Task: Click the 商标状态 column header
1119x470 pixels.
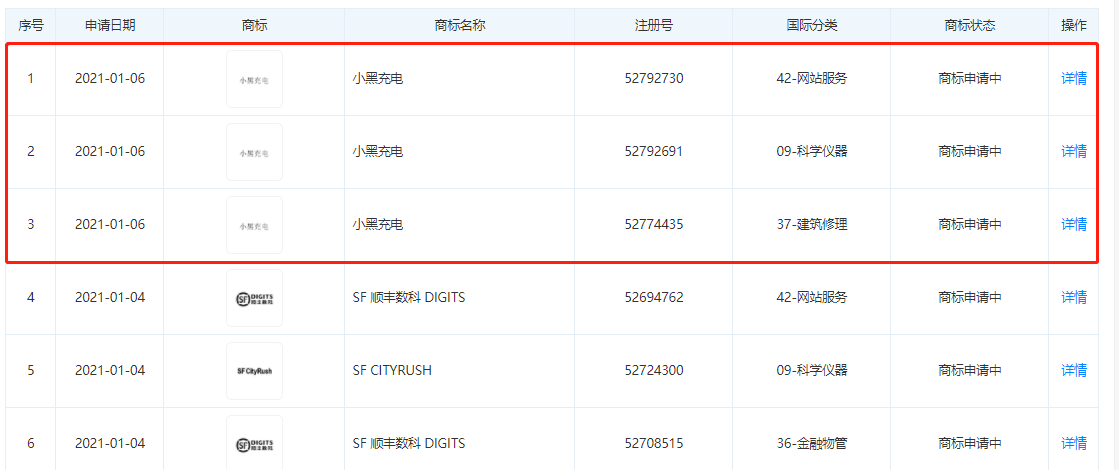Action: [x=969, y=25]
